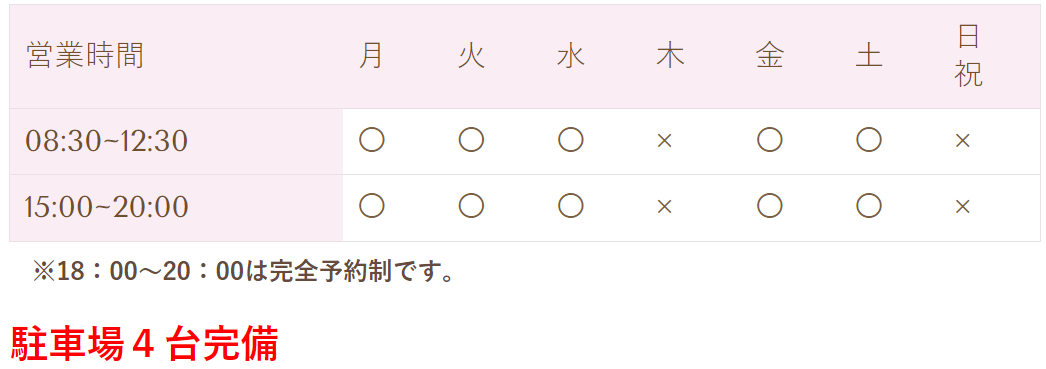This screenshot has width=1046, height=369.
Task: Select the 営業時間 header cell
Action: [176, 57]
